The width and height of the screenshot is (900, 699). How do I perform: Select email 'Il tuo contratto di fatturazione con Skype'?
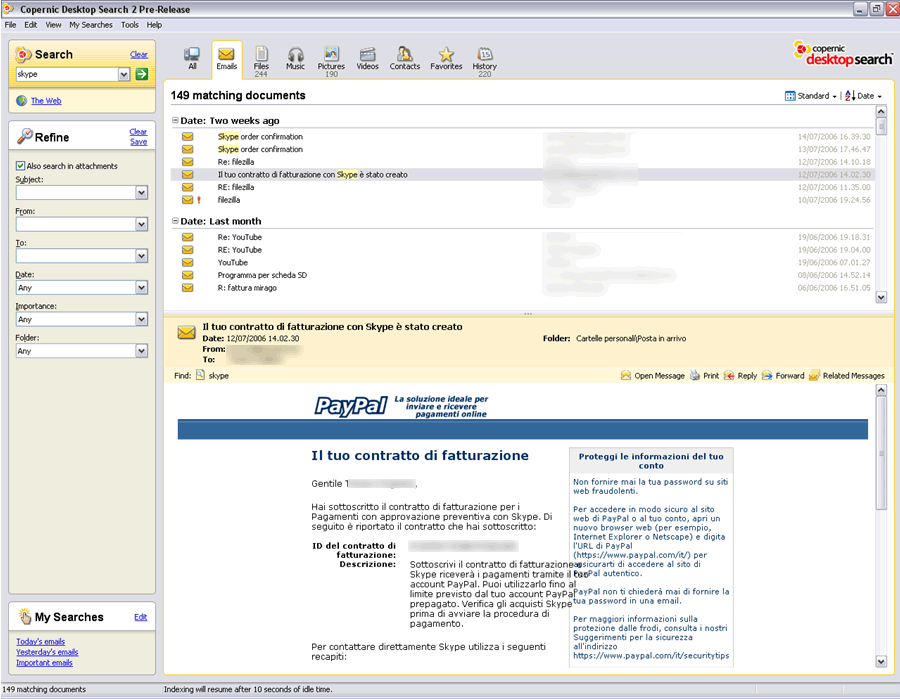[x=522, y=174]
